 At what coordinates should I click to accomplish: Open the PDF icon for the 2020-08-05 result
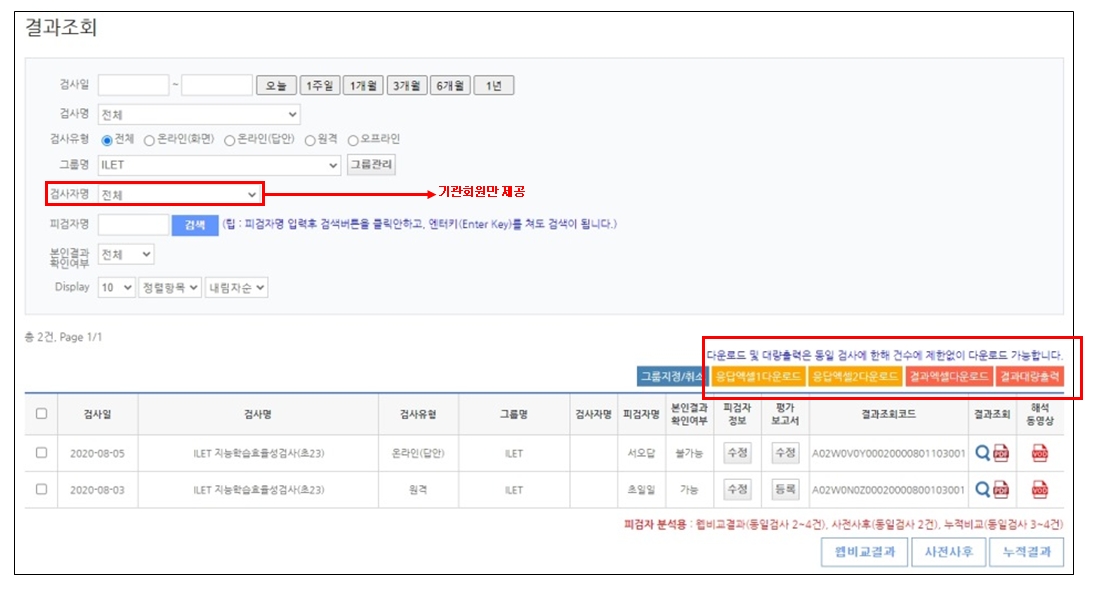(x=1001, y=453)
